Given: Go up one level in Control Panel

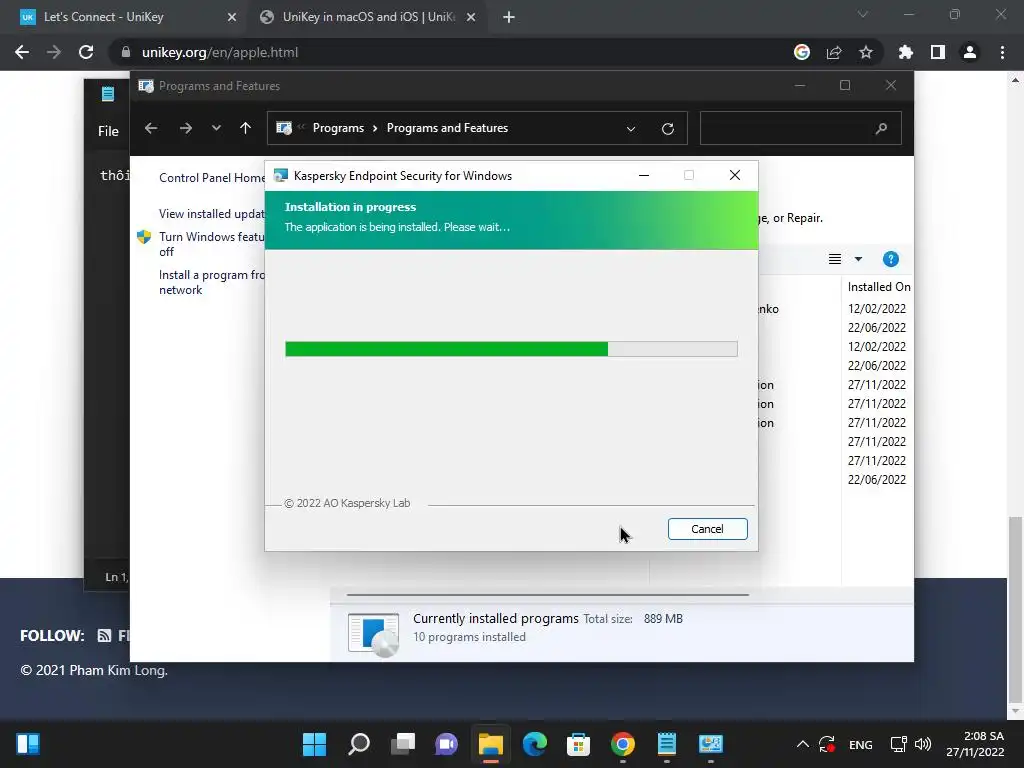Looking at the screenshot, I should point(246,128).
